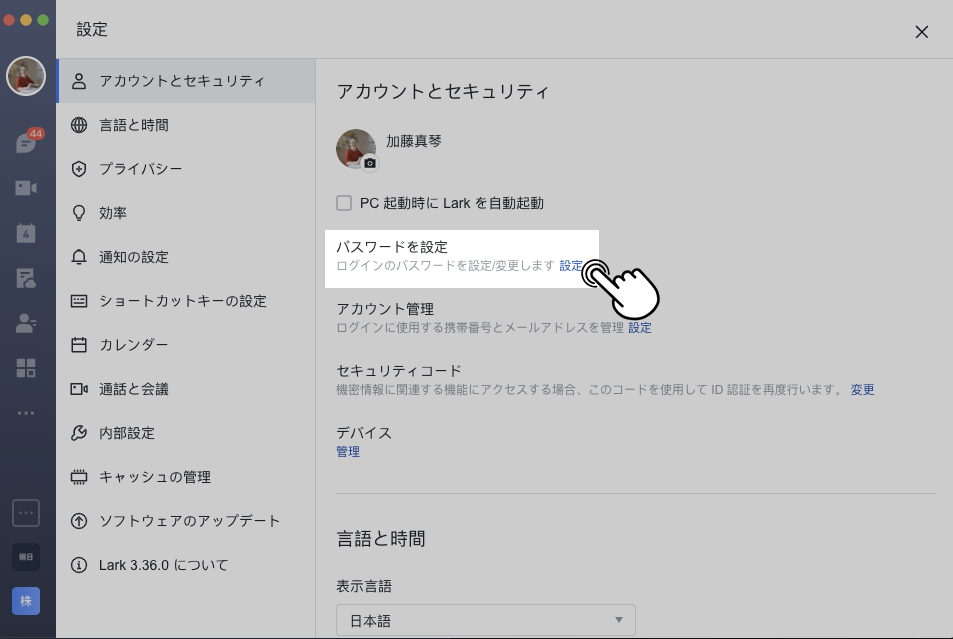Open Messages icon with 44 badge

pyautogui.click(x=26, y=143)
